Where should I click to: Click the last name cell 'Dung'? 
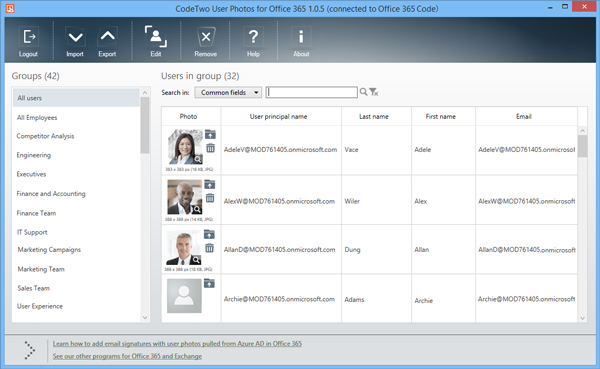377,250
